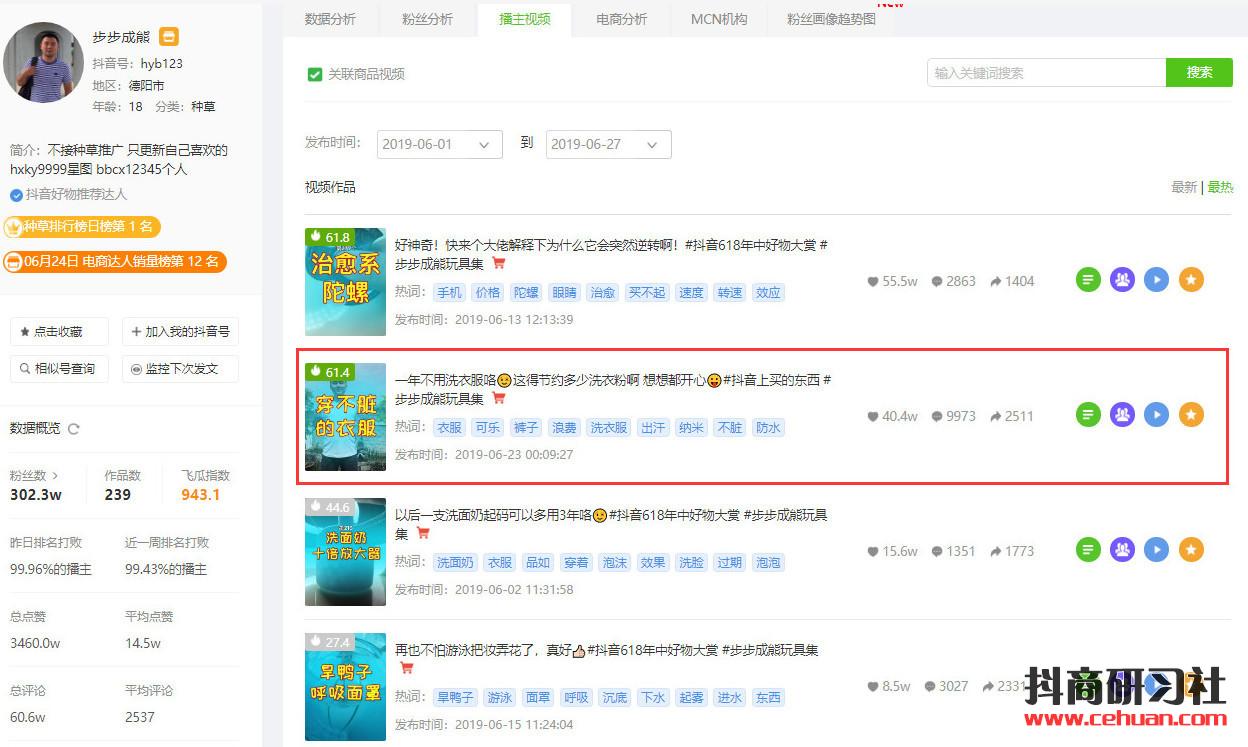
Task: Click shopping cart icon on 旱鸭子 video title
Action: (x=406, y=668)
